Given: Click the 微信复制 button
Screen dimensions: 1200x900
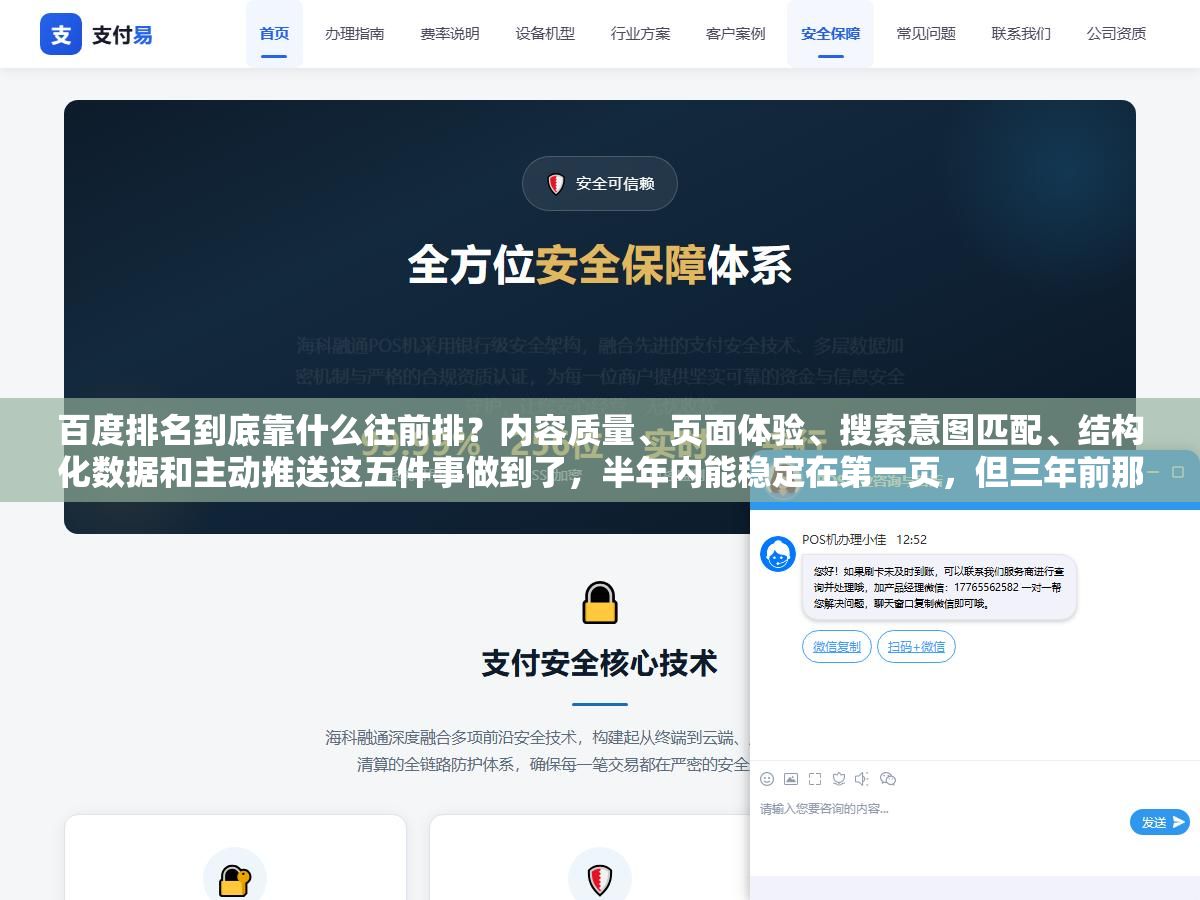Looking at the screenshot, I should point(837,647).
